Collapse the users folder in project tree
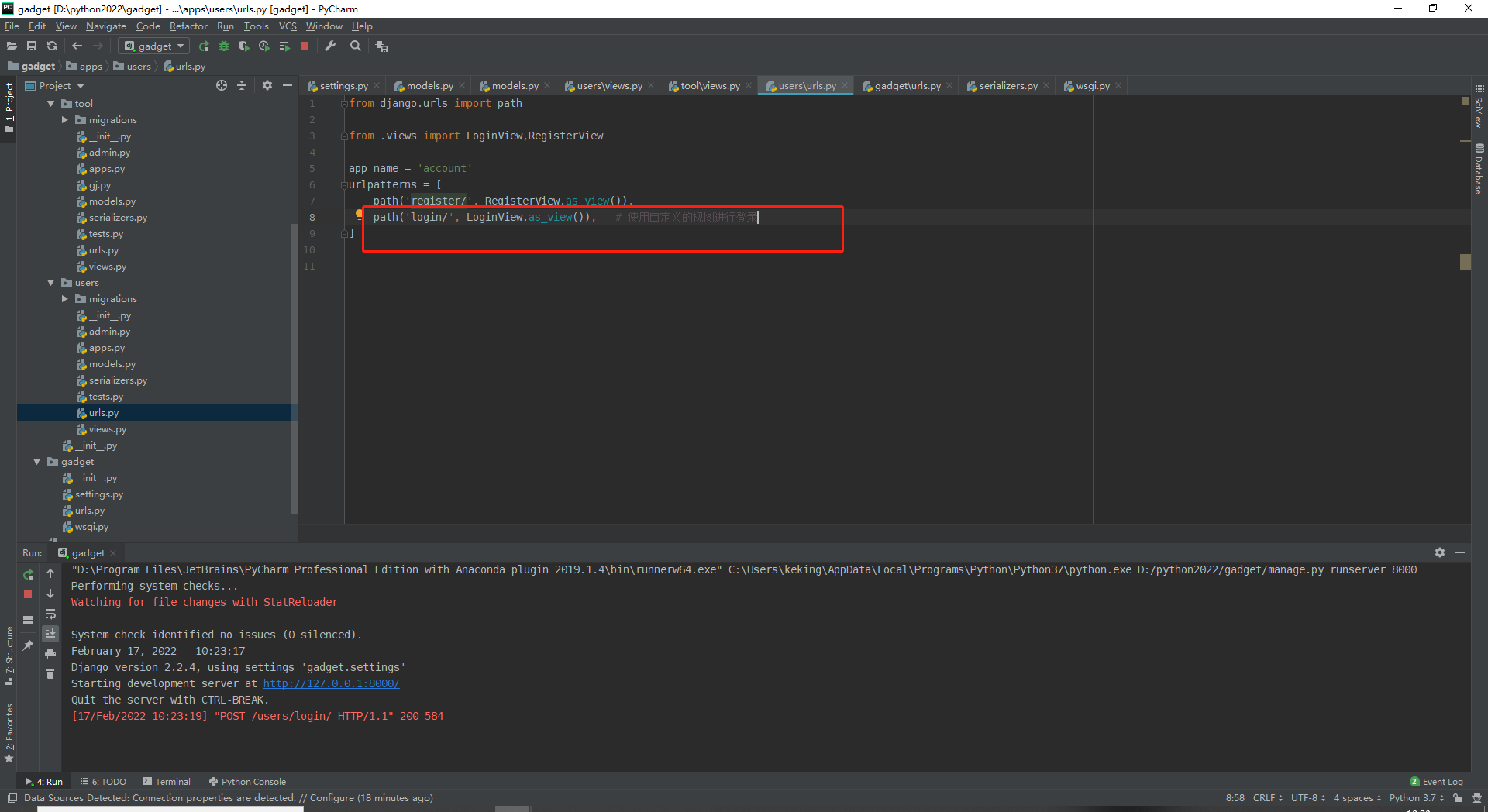 click(x=51, y=283)
